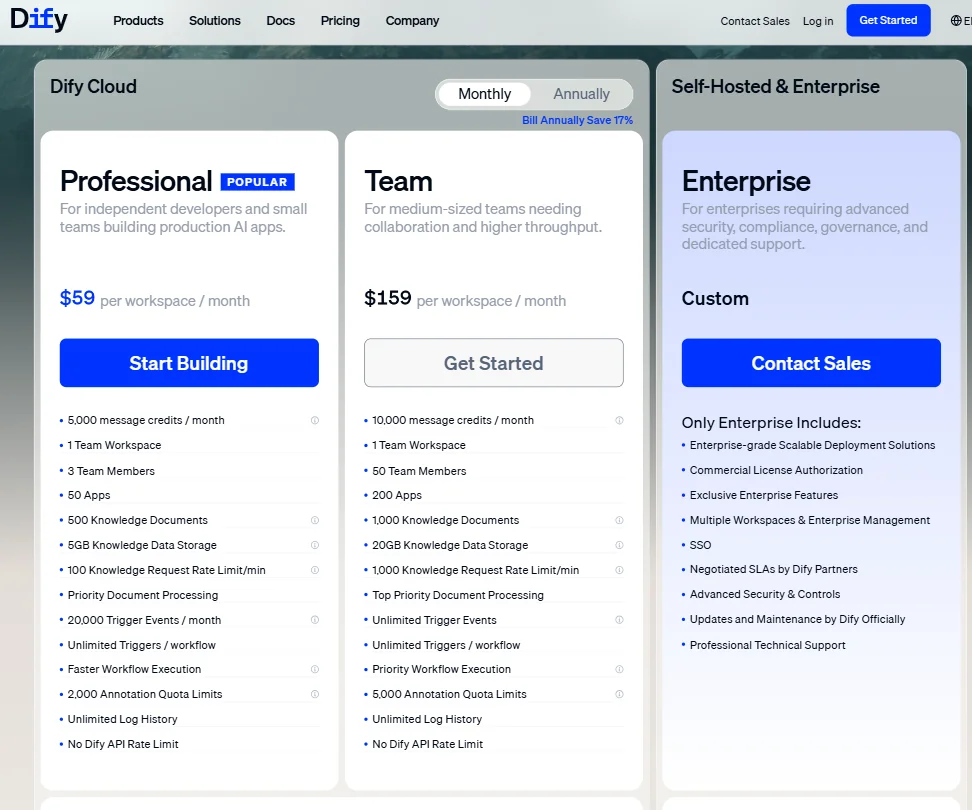
Task: Go to Docs
Action: point(280,20)
